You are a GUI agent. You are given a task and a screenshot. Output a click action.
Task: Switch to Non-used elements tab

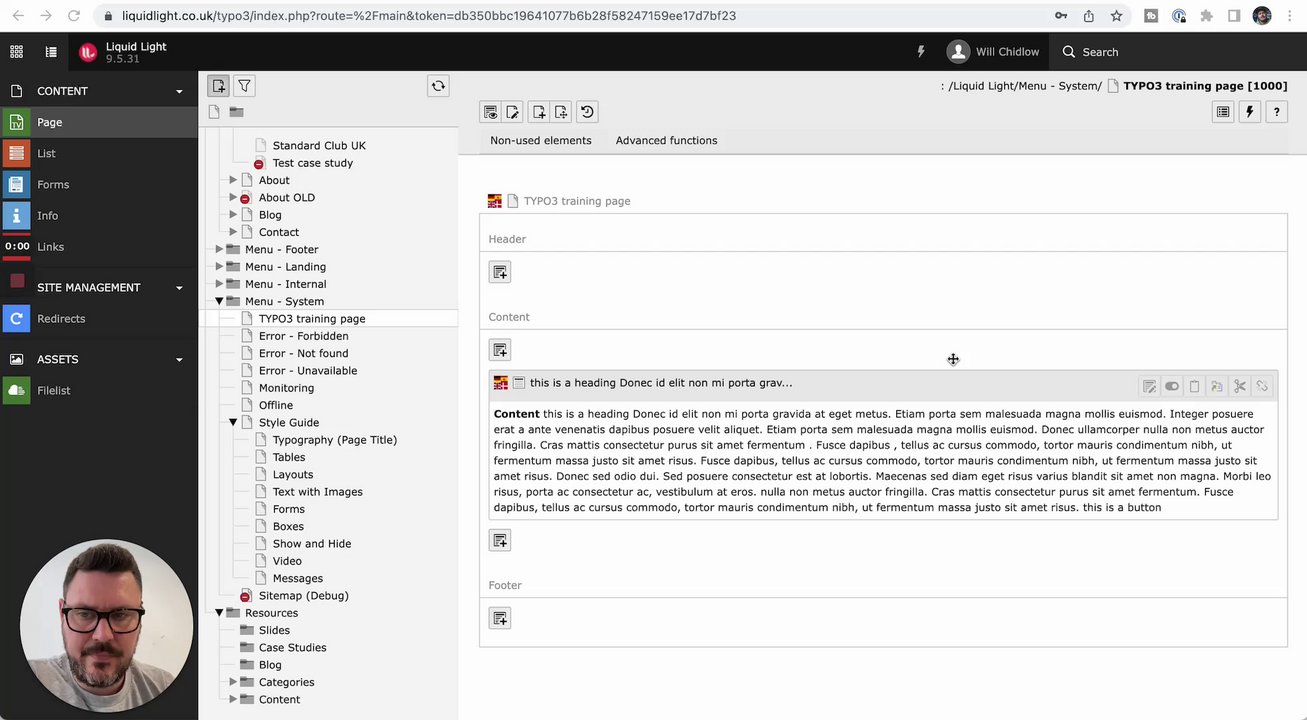click(x=540, y=140)
